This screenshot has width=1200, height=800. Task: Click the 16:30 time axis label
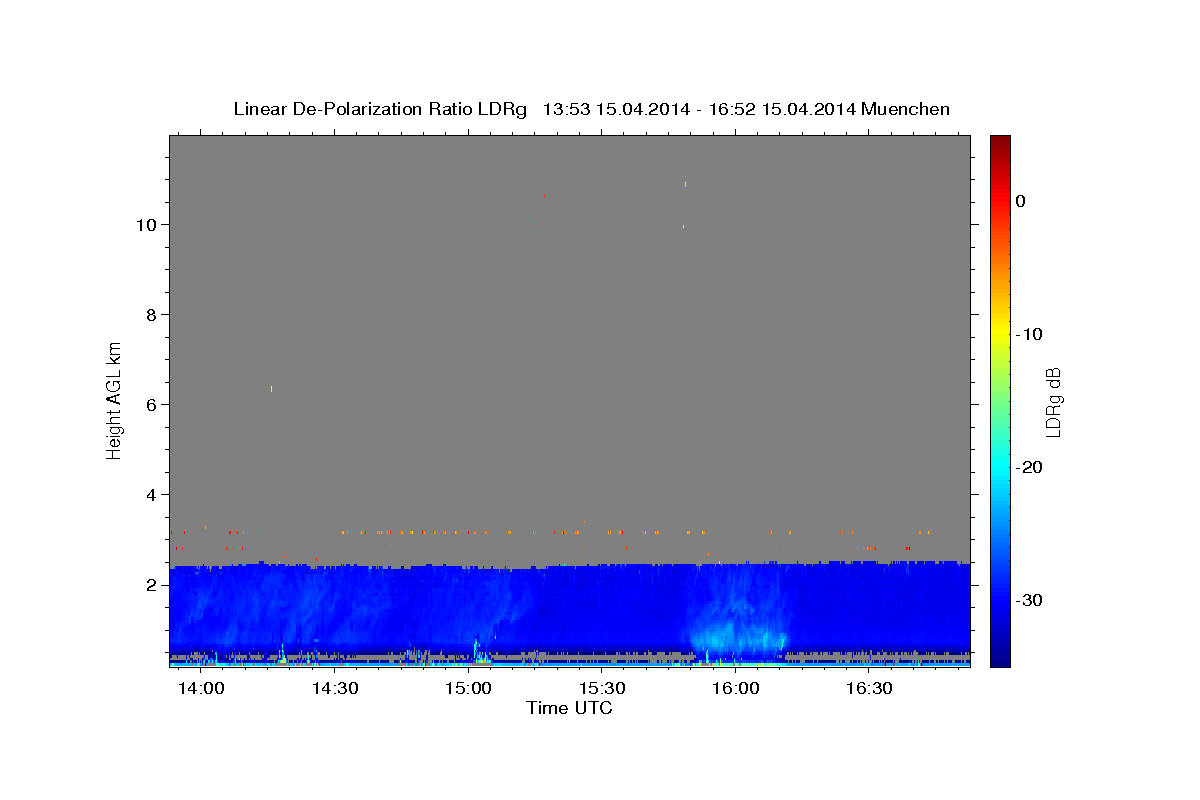(x=870, y=689)
